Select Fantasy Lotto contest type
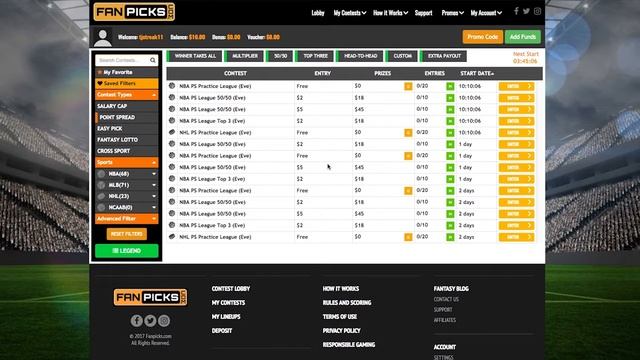 pyautogui.click(x=127, y=140)
